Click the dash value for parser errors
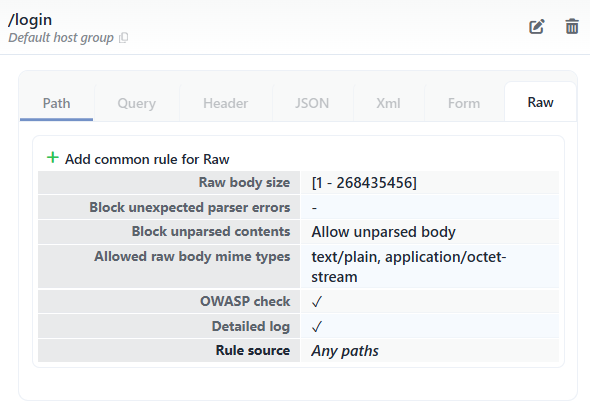Screen dimensions: 590x410 (x=314, y=208)
